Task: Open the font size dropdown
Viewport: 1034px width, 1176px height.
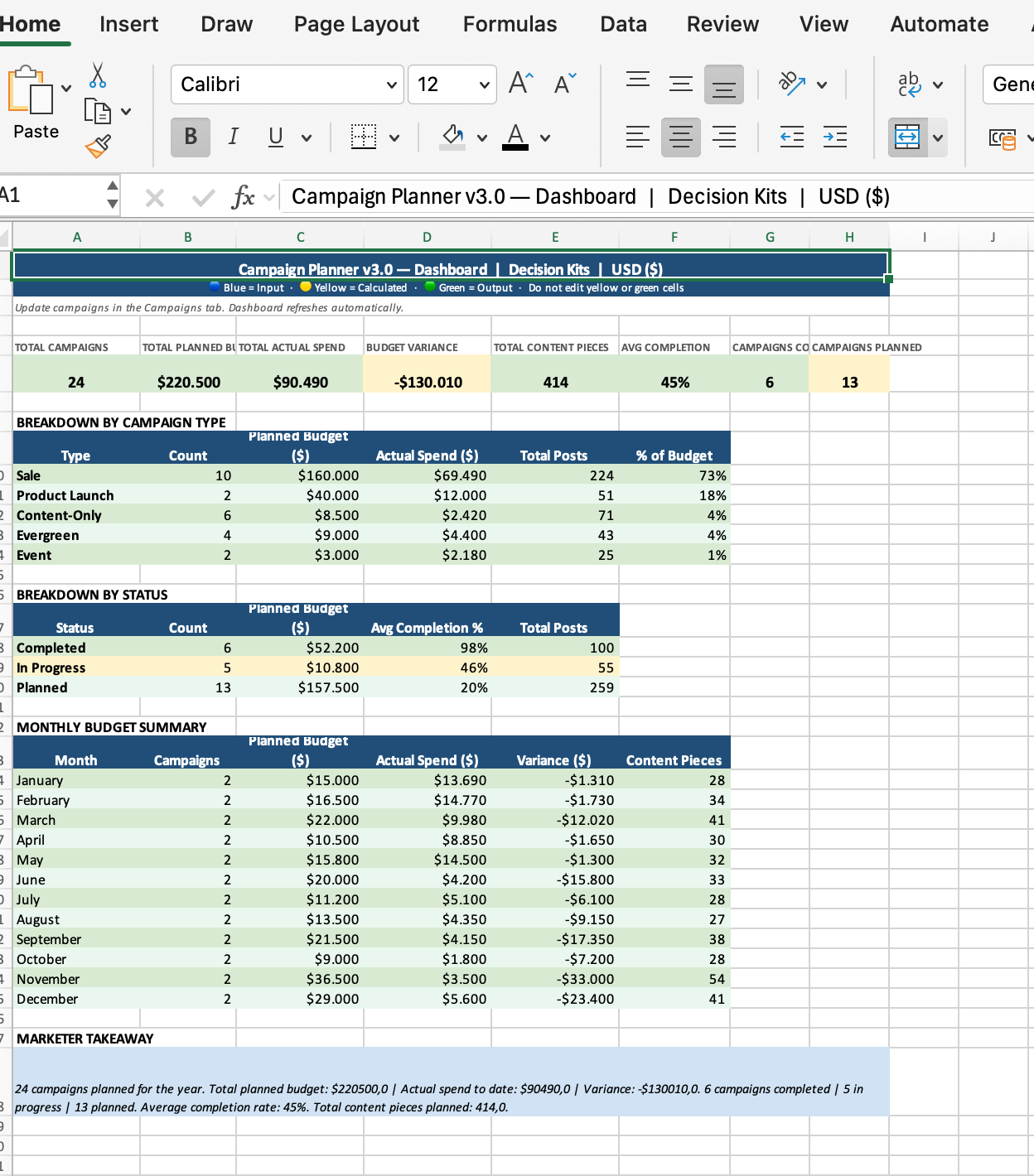Action: 484,85
